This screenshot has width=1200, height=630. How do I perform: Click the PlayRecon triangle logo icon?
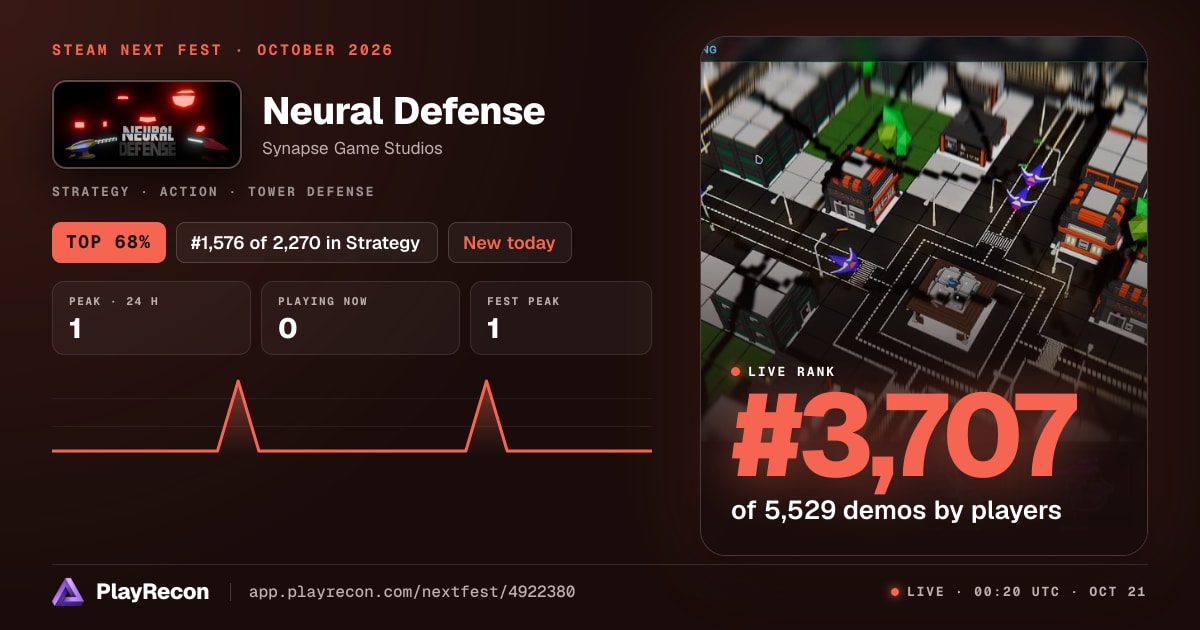point(68,592)
